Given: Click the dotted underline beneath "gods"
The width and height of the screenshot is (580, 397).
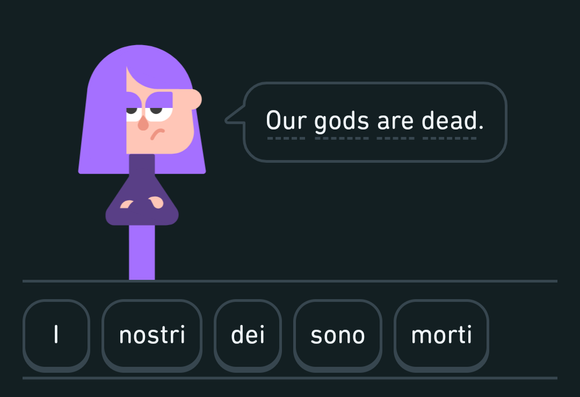Looking at the screenshot, I should pyautogui.click(x=341, y=138).
